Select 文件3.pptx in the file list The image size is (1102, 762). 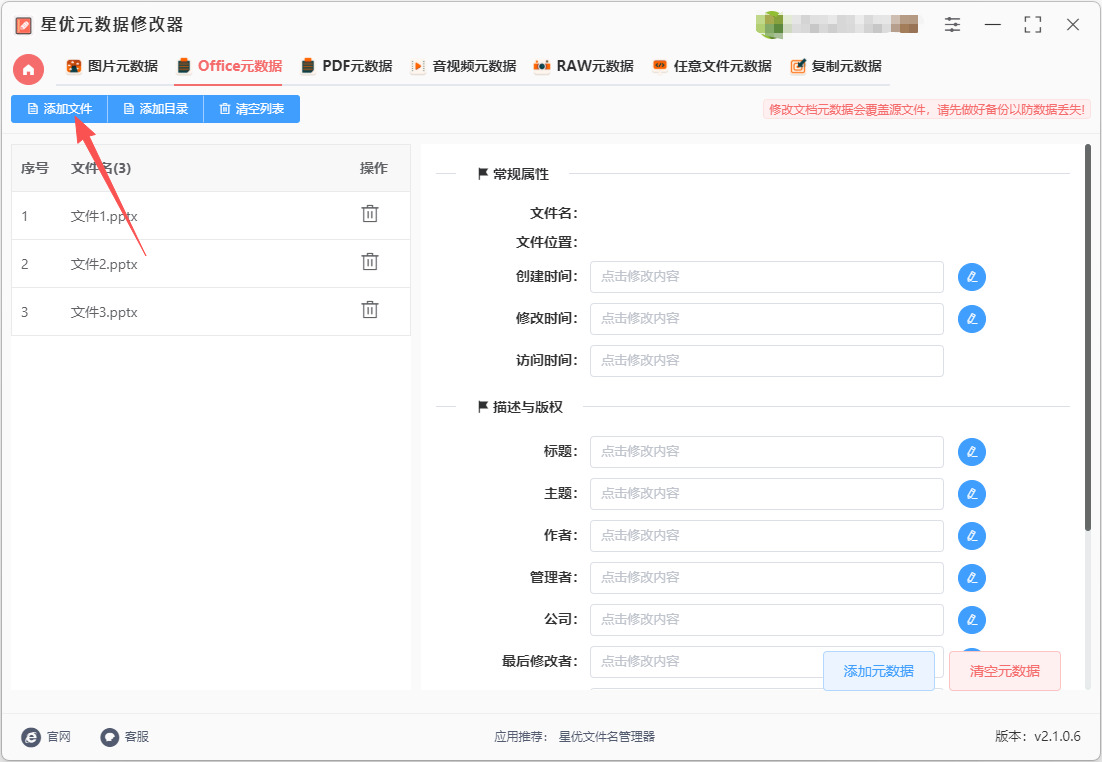pyautogui.click(x=211, y=311)
